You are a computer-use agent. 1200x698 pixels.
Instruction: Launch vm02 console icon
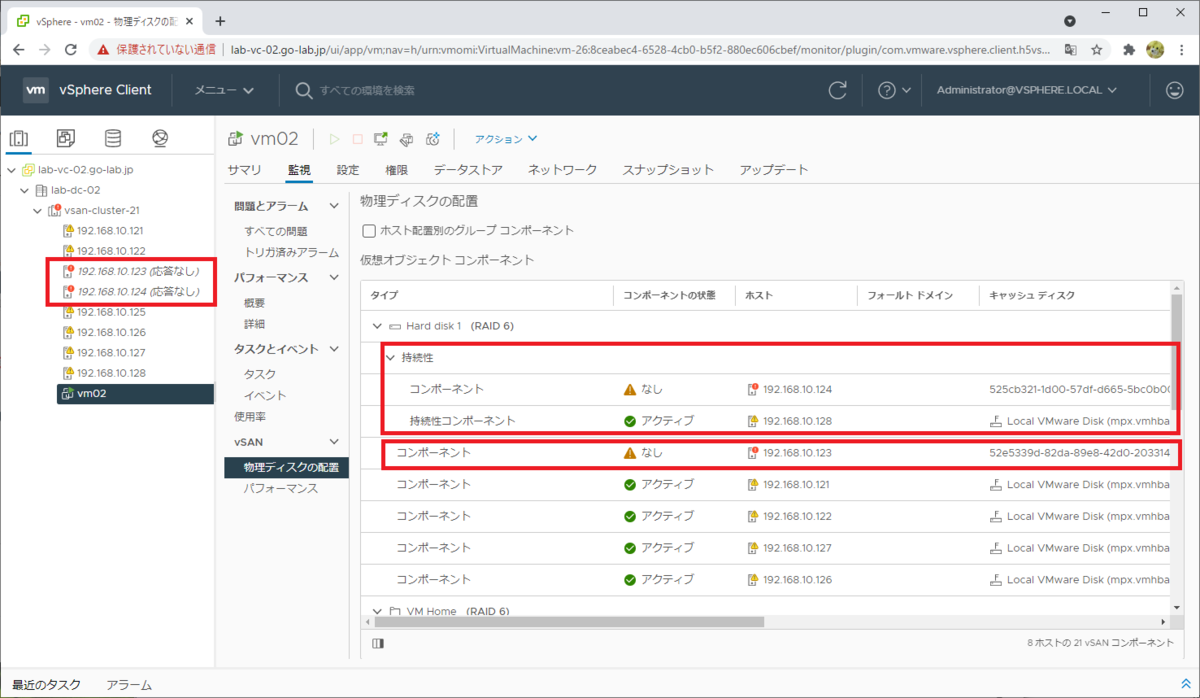[381, 139]
